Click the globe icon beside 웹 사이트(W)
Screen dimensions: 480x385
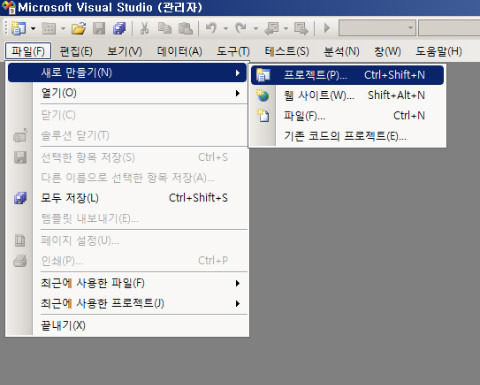coord(263,96)
